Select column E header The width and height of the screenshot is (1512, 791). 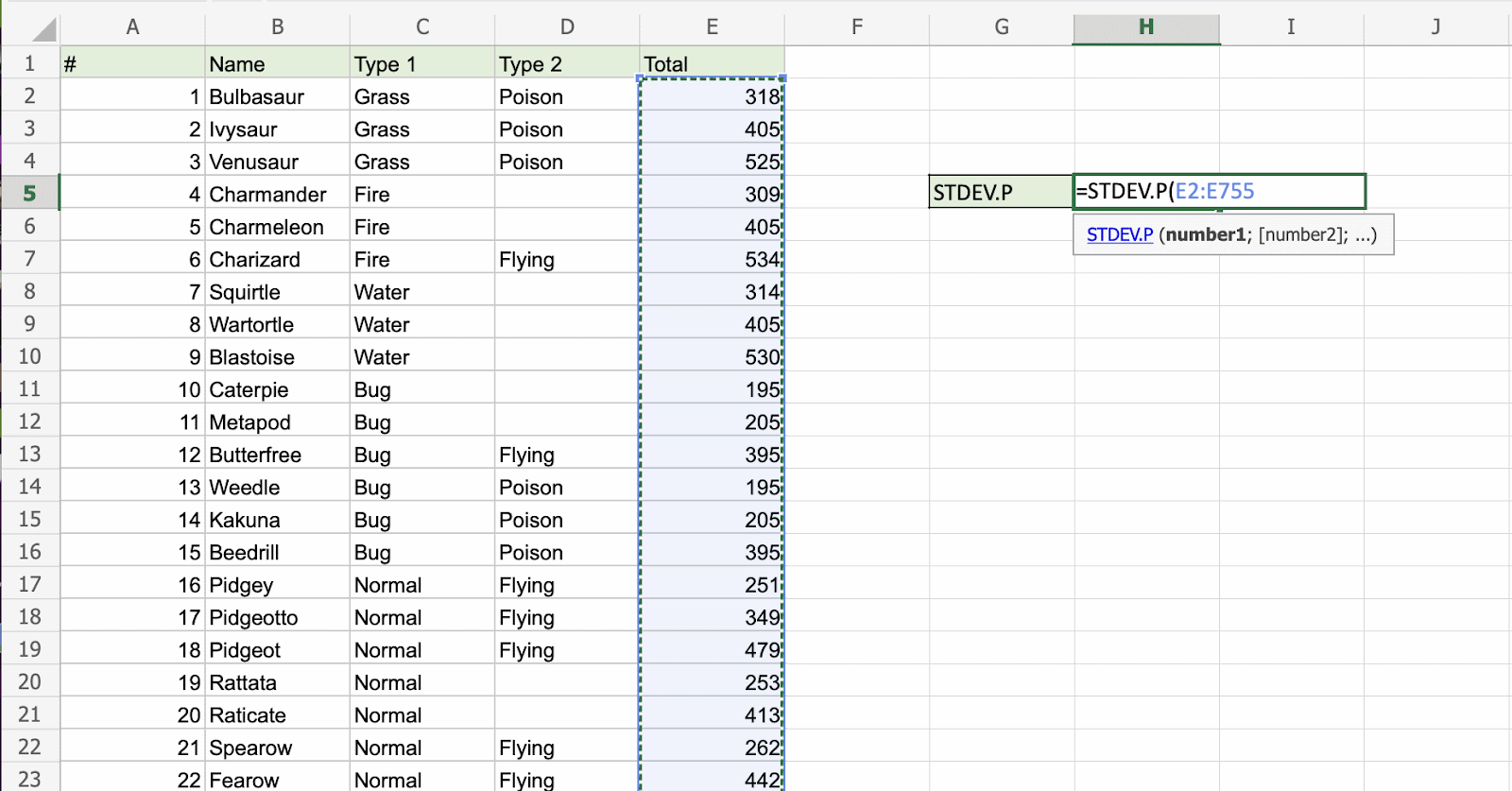(x=712, y=27)
